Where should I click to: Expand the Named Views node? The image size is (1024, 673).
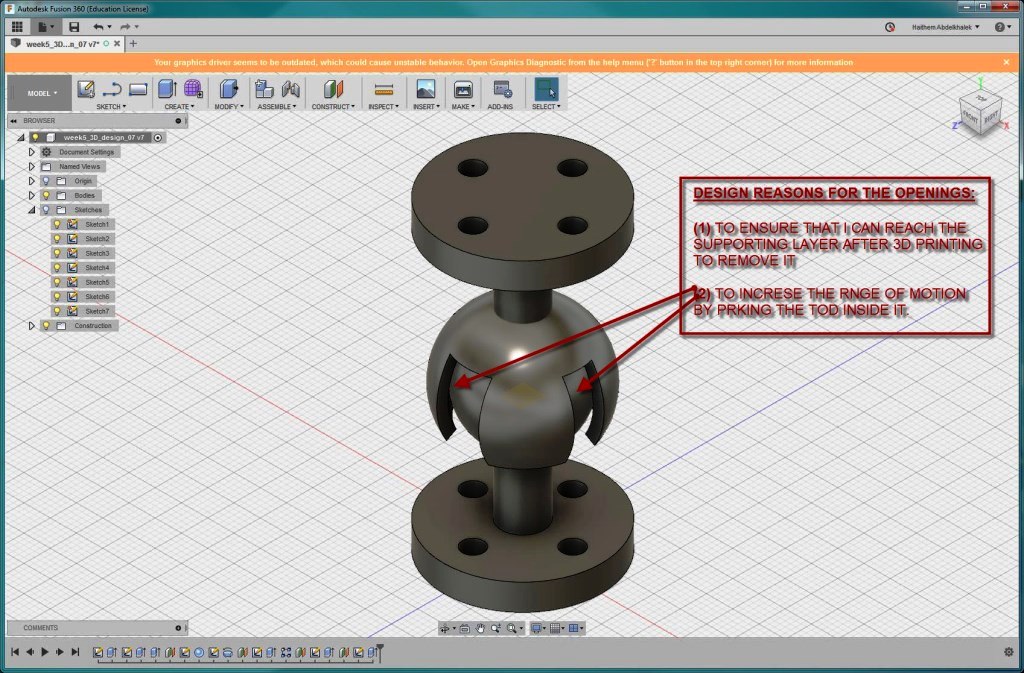31,166
